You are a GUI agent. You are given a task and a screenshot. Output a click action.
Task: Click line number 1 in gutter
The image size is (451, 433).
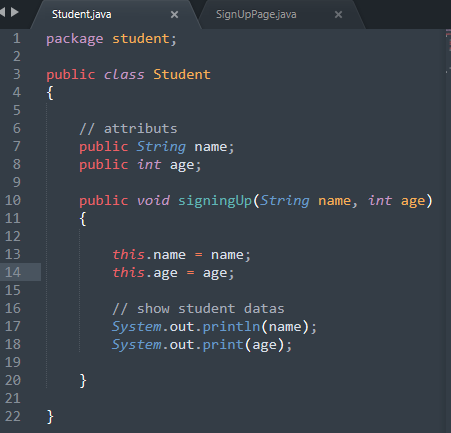pos(17,39)
